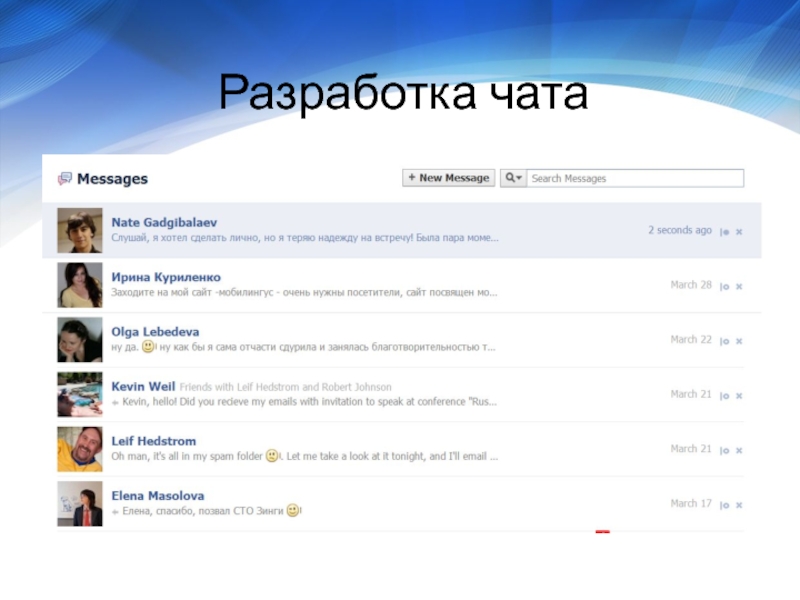This screenshot has width=800, height=600.
Task: Archive the Kevin Weil conversation with x
Action: tap(739, 396)
